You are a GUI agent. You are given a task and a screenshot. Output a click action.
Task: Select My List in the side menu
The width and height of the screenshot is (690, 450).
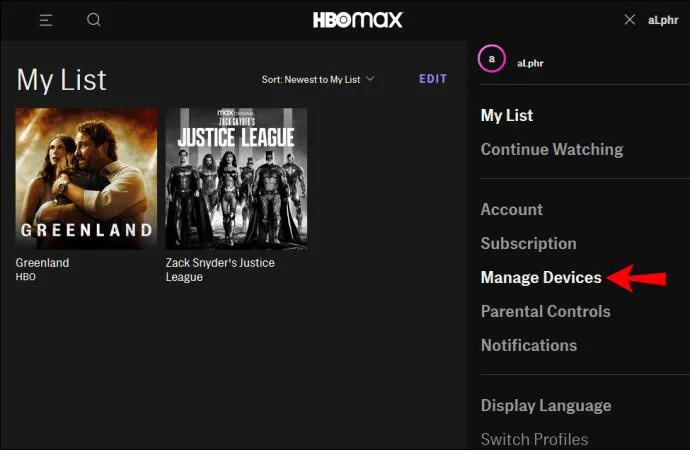pos(506,116)
